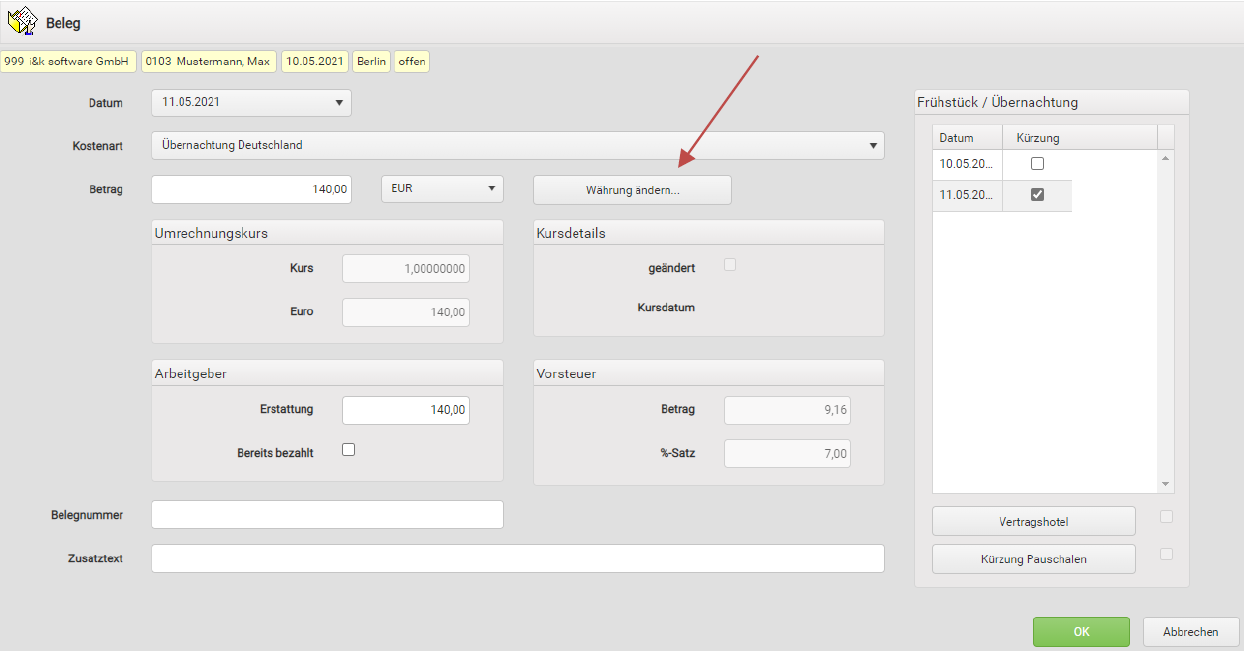Image resolution: width=1246 pixels, height=652 pixels.
Task: Click into the Belegnummer field
Action: pos(327,515)
